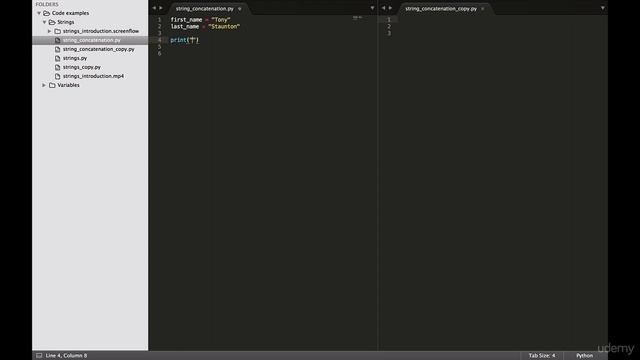Click line number 2 in right editor

389,27
